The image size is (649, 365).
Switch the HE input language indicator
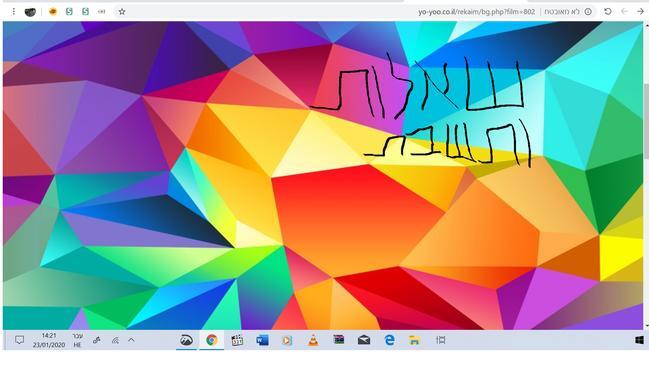coord(77,340)
